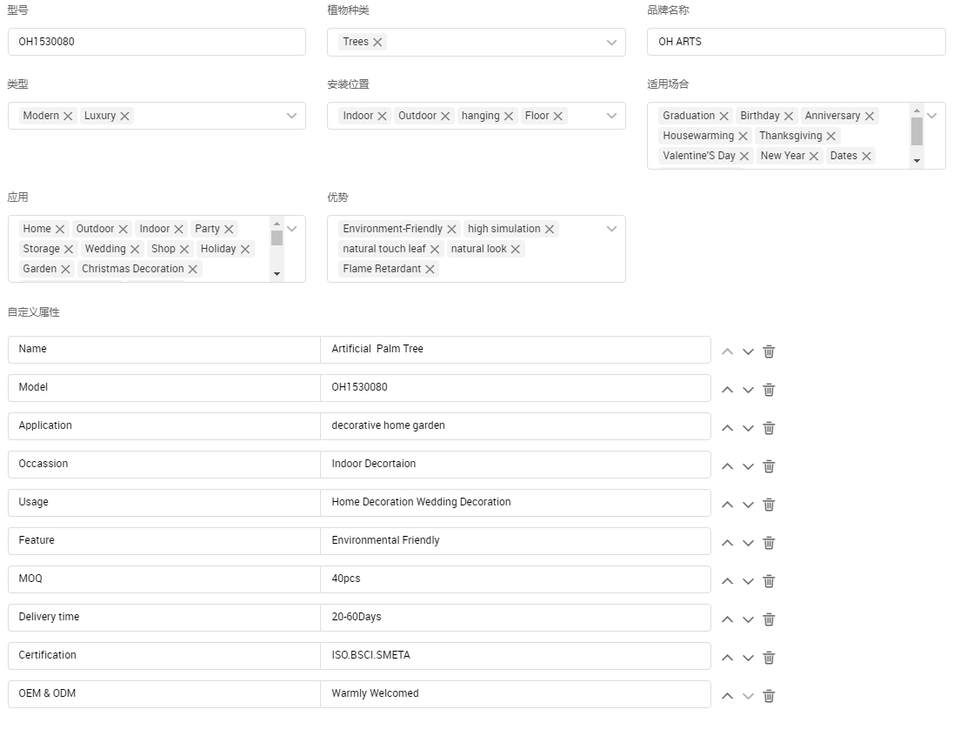Delete the OEM & ODM row

(x=769, y=696)
